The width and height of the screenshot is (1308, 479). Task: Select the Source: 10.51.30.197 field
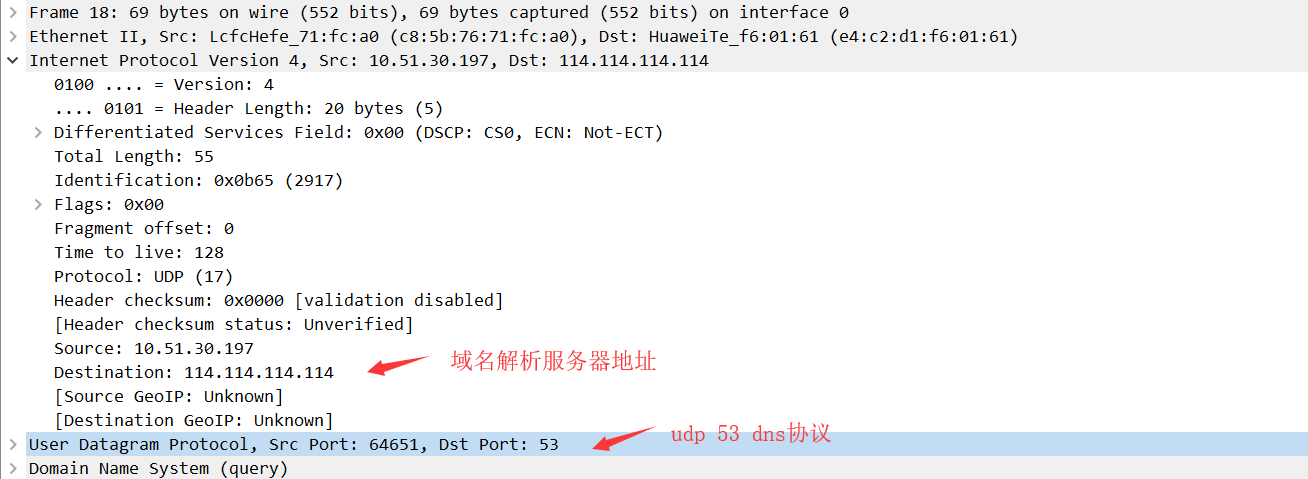(153, 349)
